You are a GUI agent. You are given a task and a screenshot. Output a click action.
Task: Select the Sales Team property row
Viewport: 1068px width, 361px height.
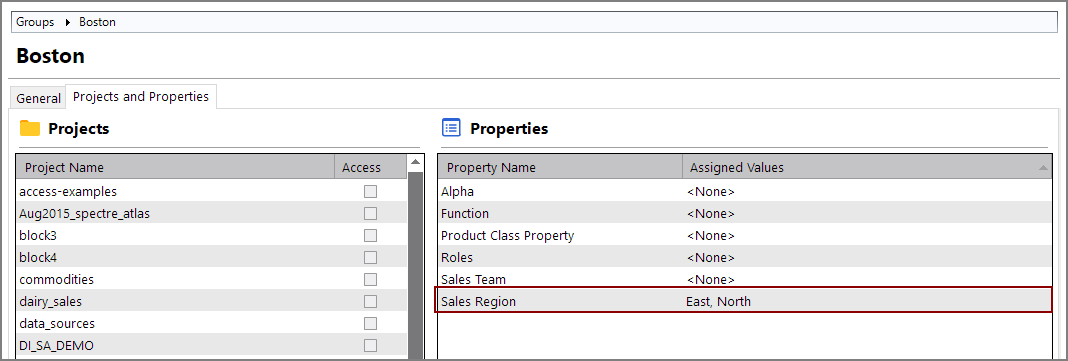click(x=744, y=279)
